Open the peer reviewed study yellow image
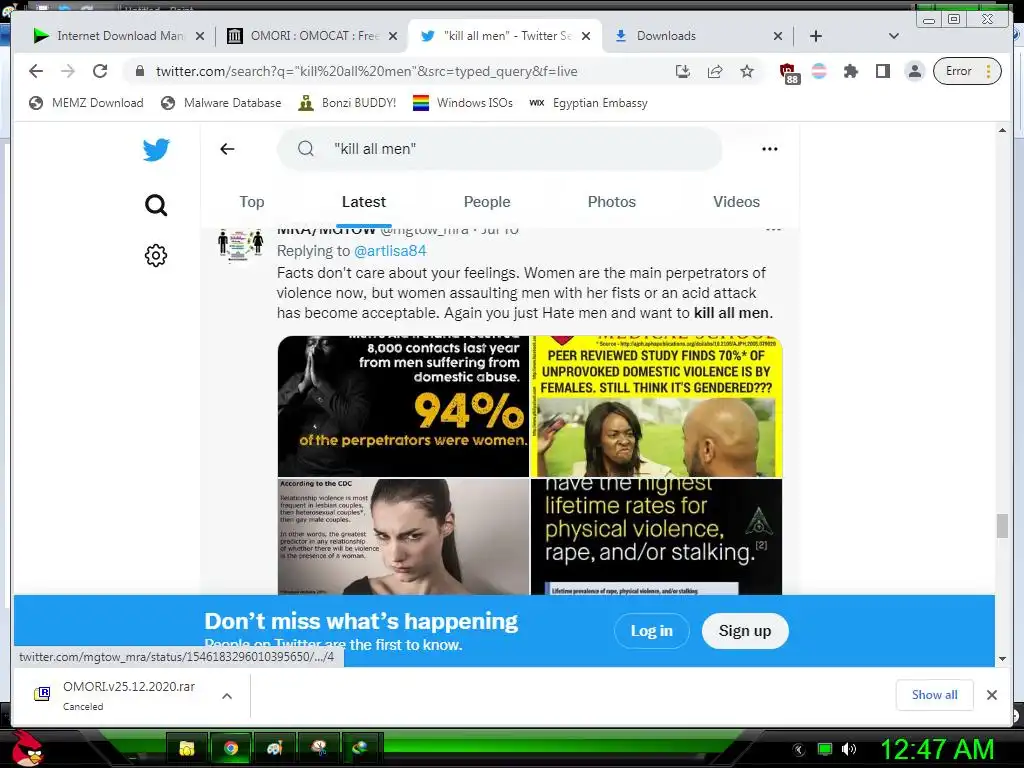The image size is (1024, 768). coord(656,406)
